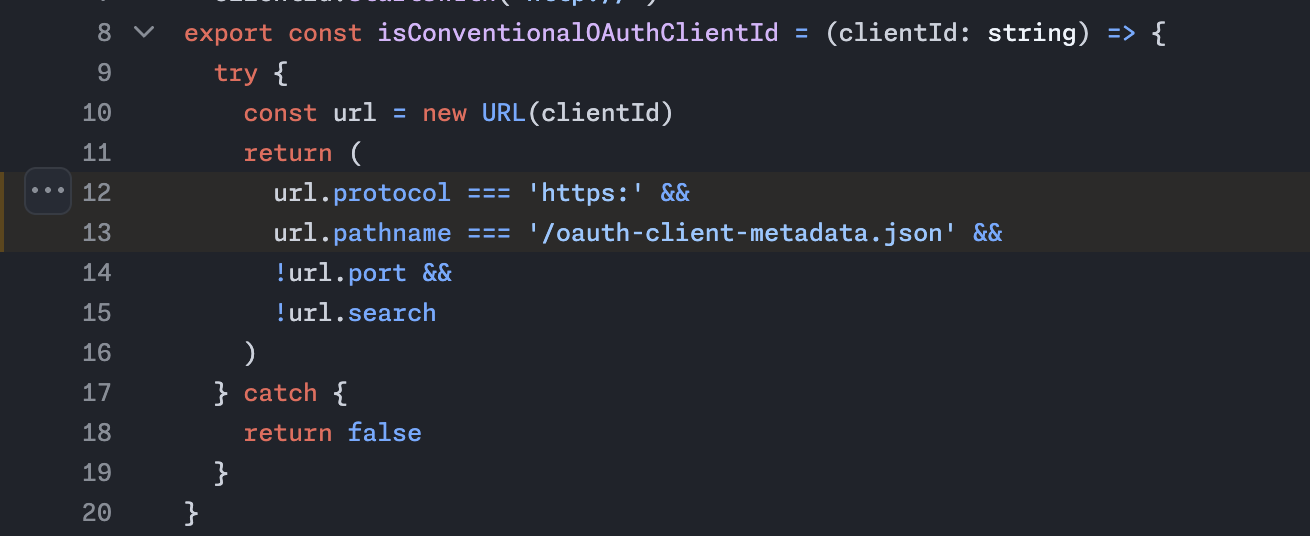The height and width of the screenshot is (536, 1310).
Task: Click line number 8
Action: (104, 32)
